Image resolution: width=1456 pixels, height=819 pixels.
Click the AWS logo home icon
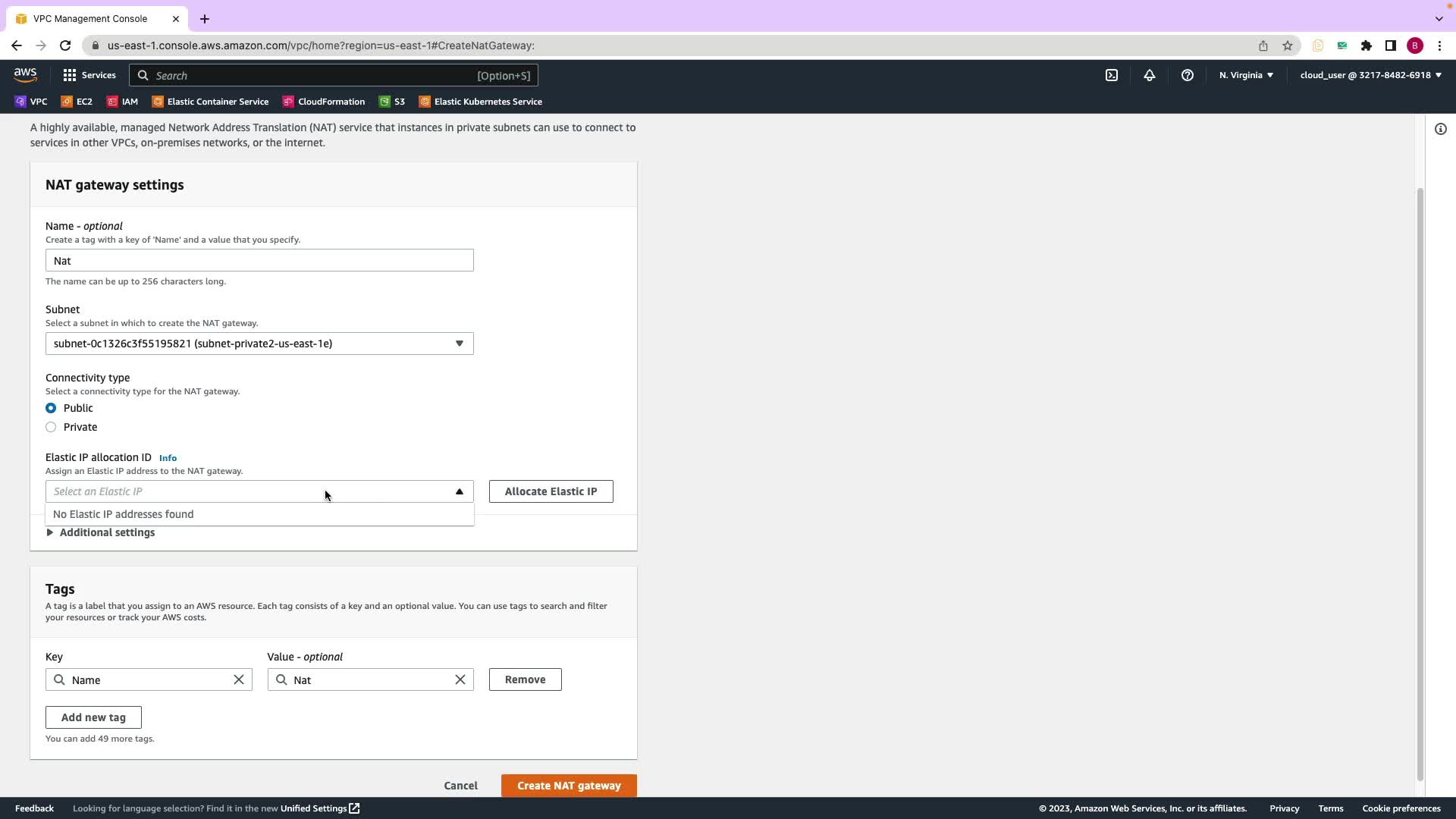coord(25,74)
